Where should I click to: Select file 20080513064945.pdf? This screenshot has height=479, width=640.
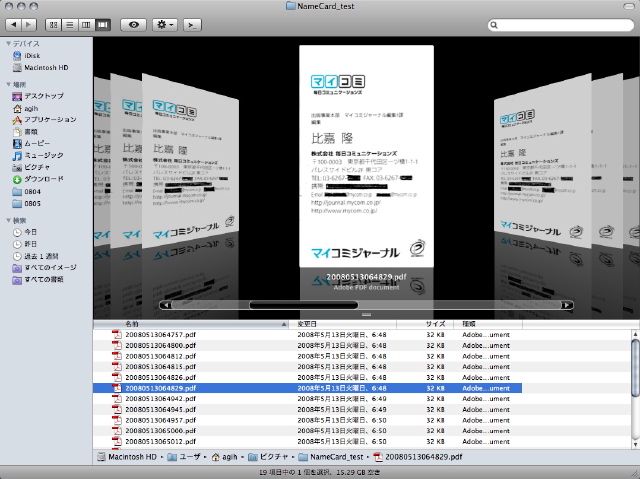pos(307,409)
